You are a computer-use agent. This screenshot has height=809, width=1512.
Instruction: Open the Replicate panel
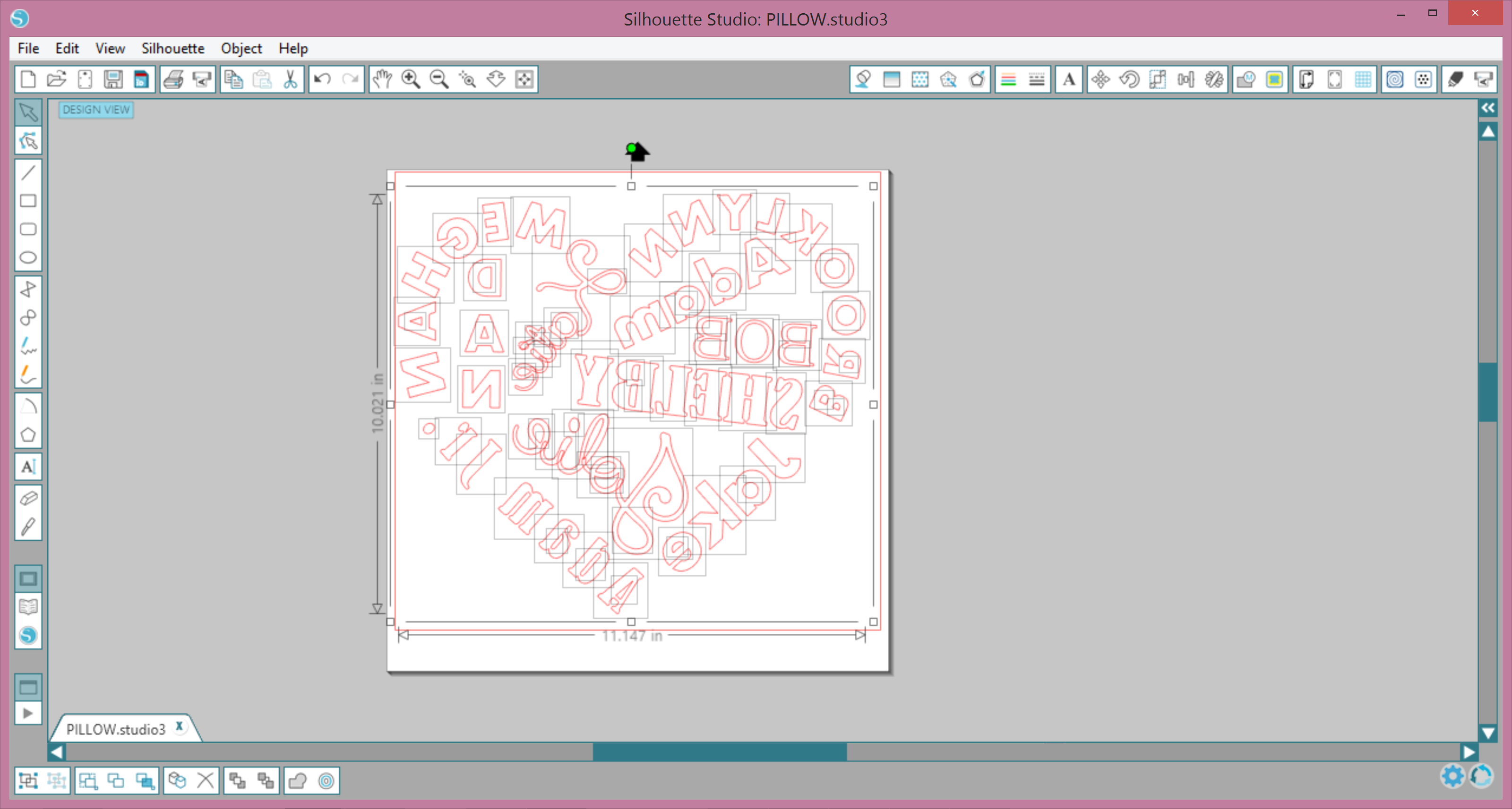(1214, 79)
